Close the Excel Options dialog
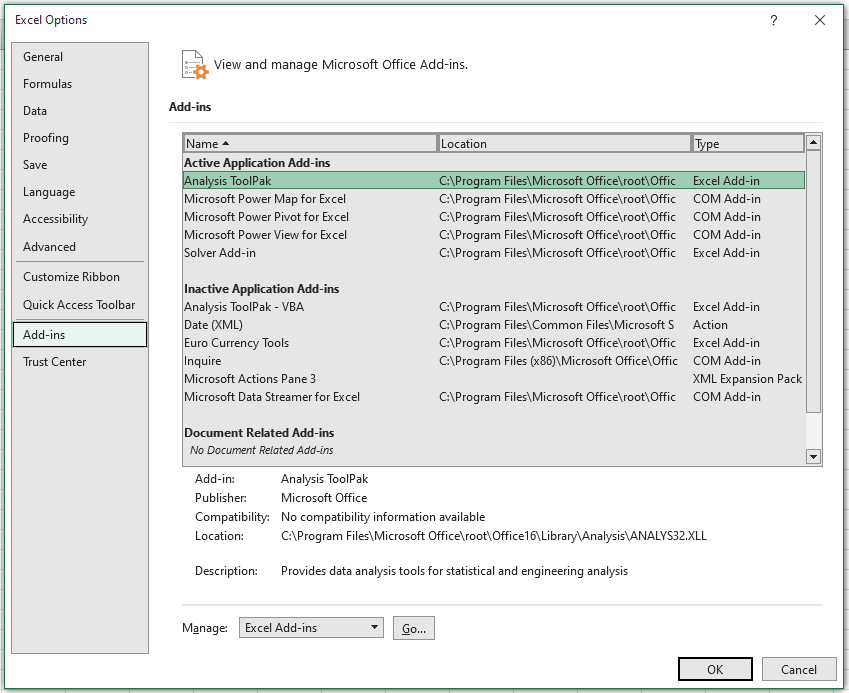This screenshot has width=849, height=693. pyautogui.click(x=820, y=20)
